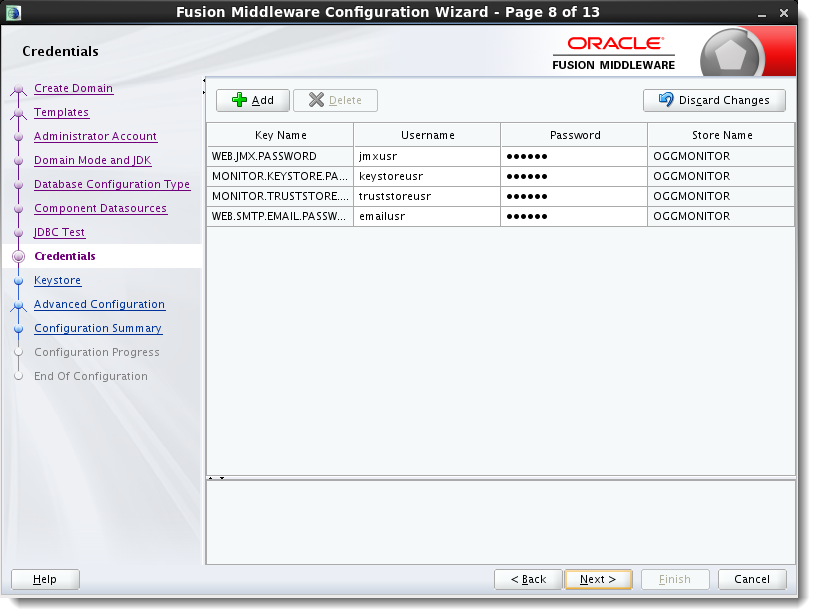Viewport: 818px width, 609px height.
Task: Click the Discard Changes button
Action: pyautogui.click(x=714, y=100)
